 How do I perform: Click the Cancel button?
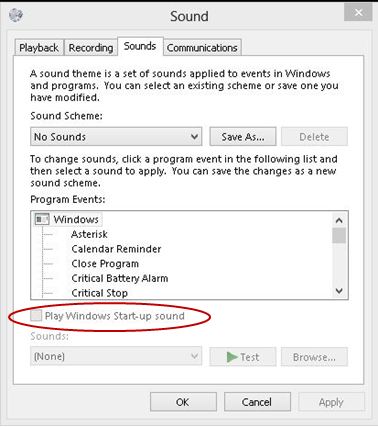coord(257,402)
